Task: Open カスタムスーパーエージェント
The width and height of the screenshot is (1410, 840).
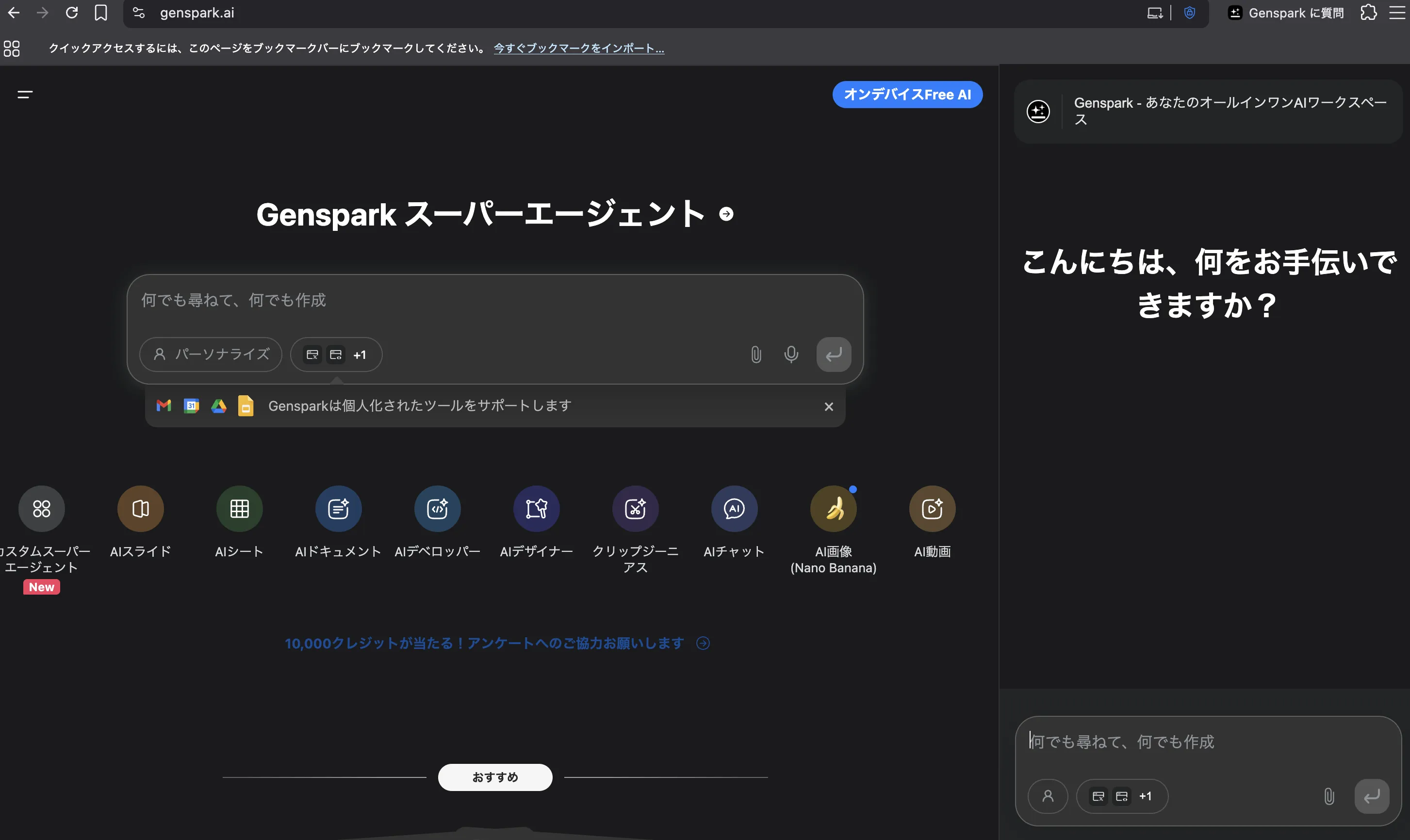Action: click(41, 508)
